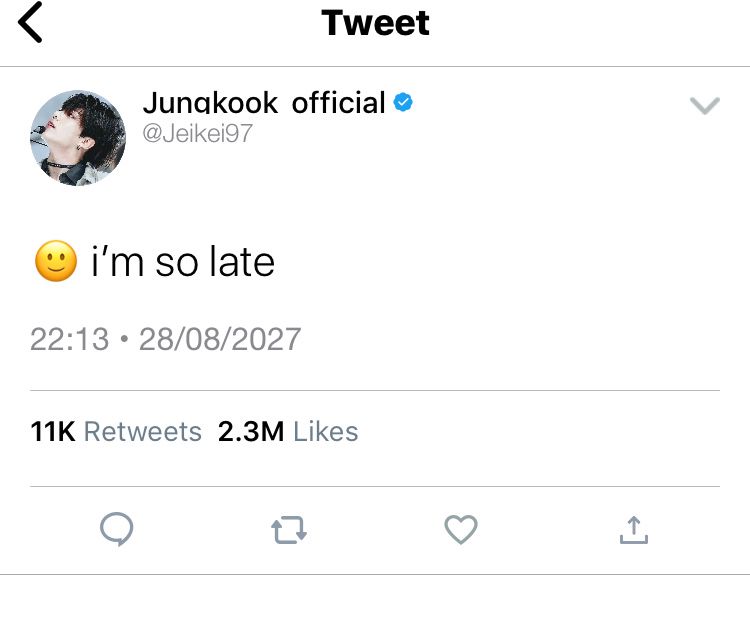
Task: Click the Retweets label
Action: pos(143,432)
